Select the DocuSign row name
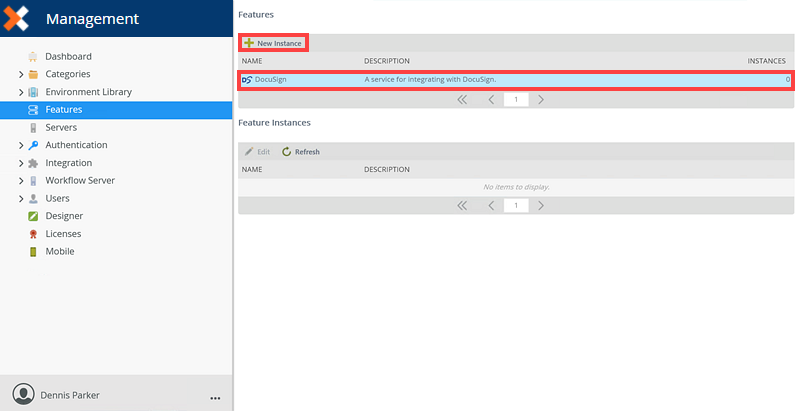 click(270, 80)
